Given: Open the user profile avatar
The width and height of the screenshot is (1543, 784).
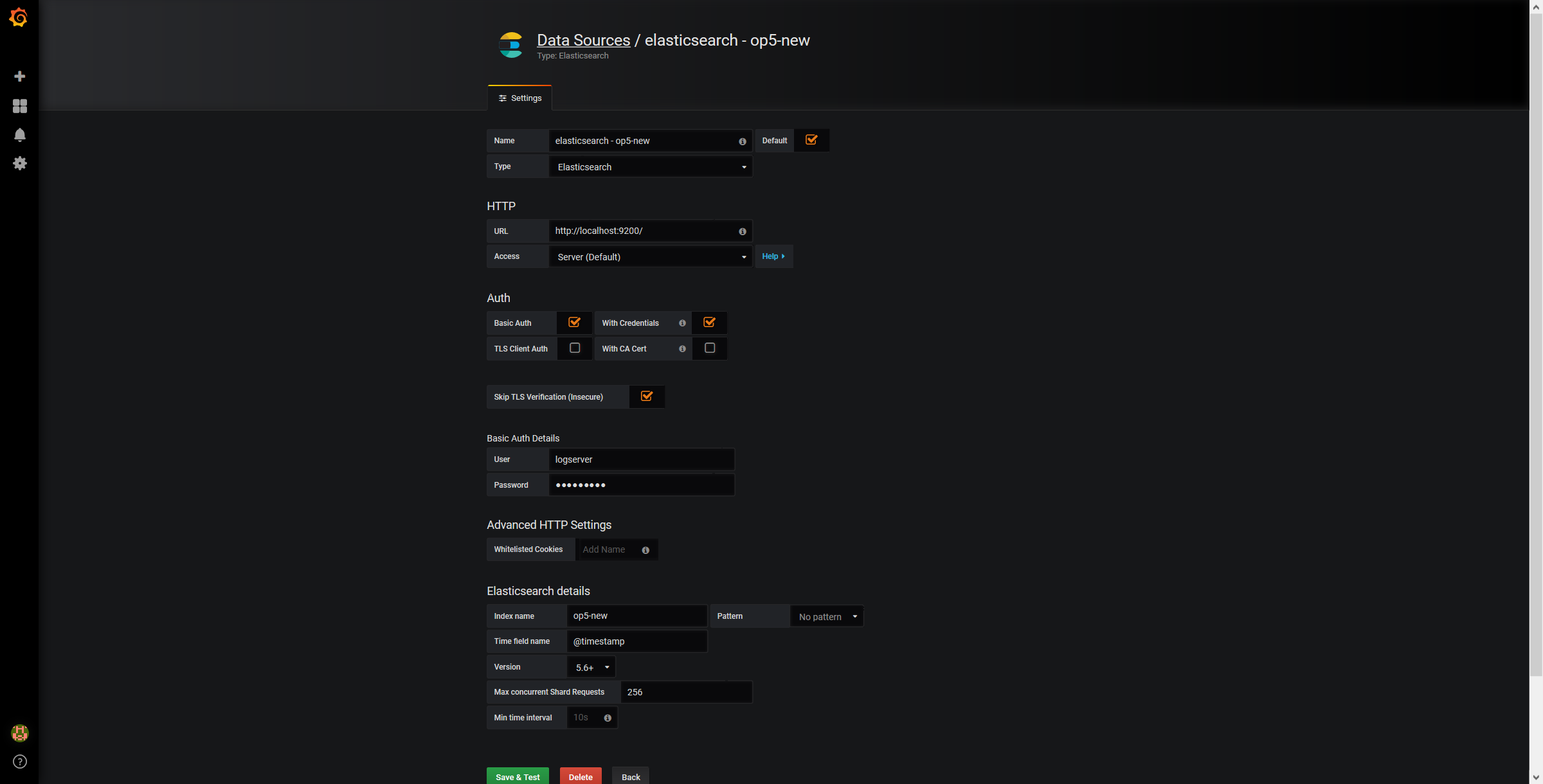Looking at the screenshot, I should (x=20, y=733).
